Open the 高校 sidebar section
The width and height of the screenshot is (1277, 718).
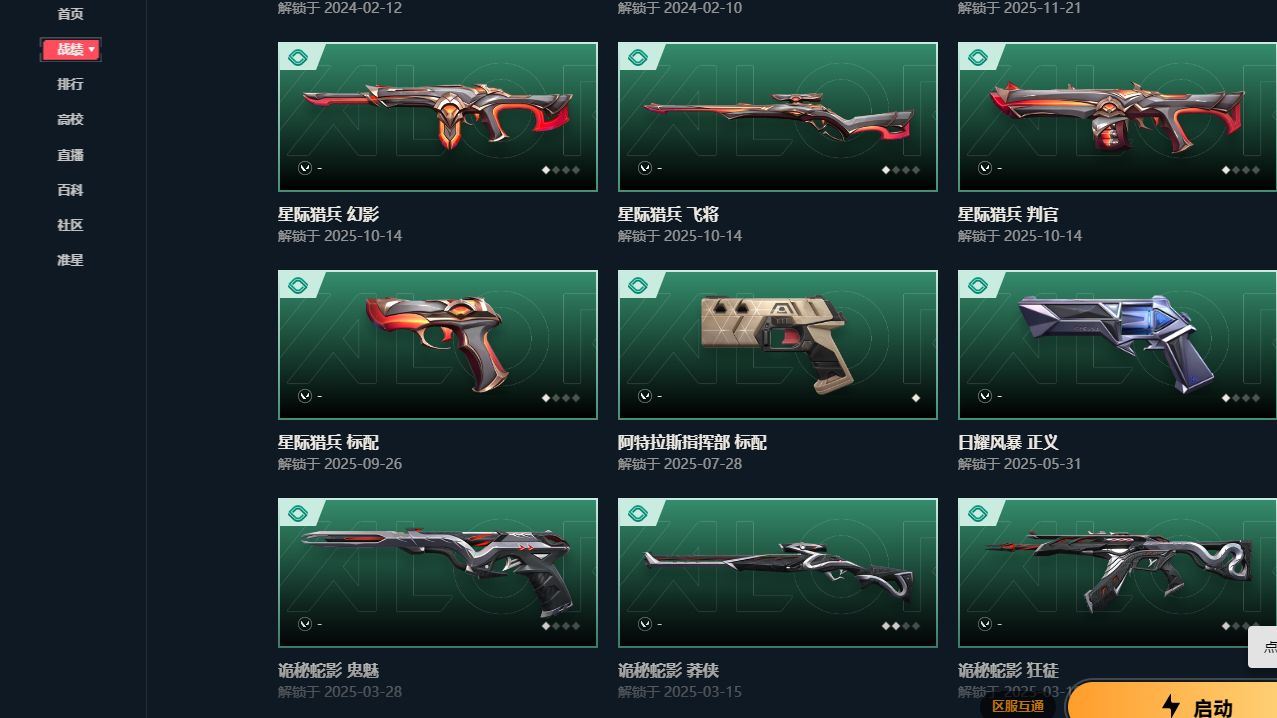(70, 119)
